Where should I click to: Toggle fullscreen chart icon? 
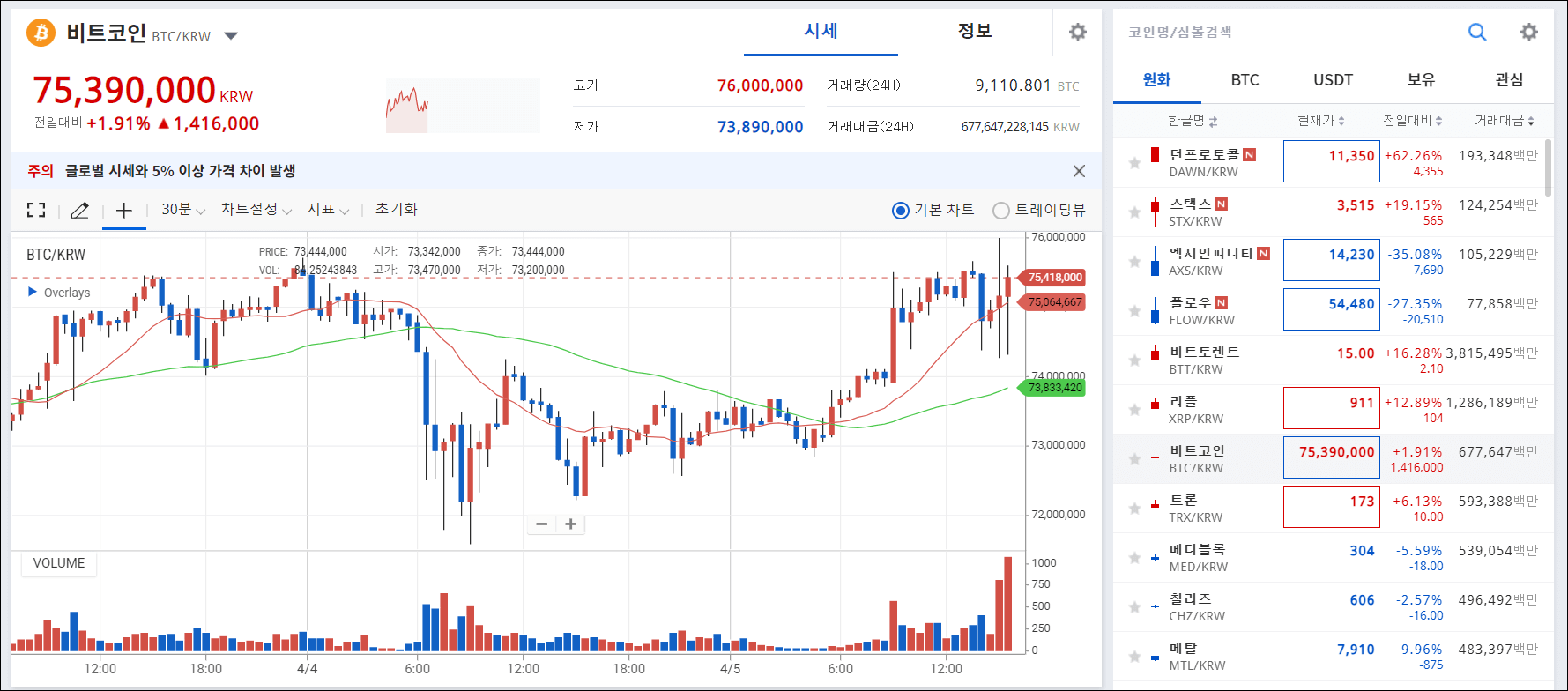[36, 210]
